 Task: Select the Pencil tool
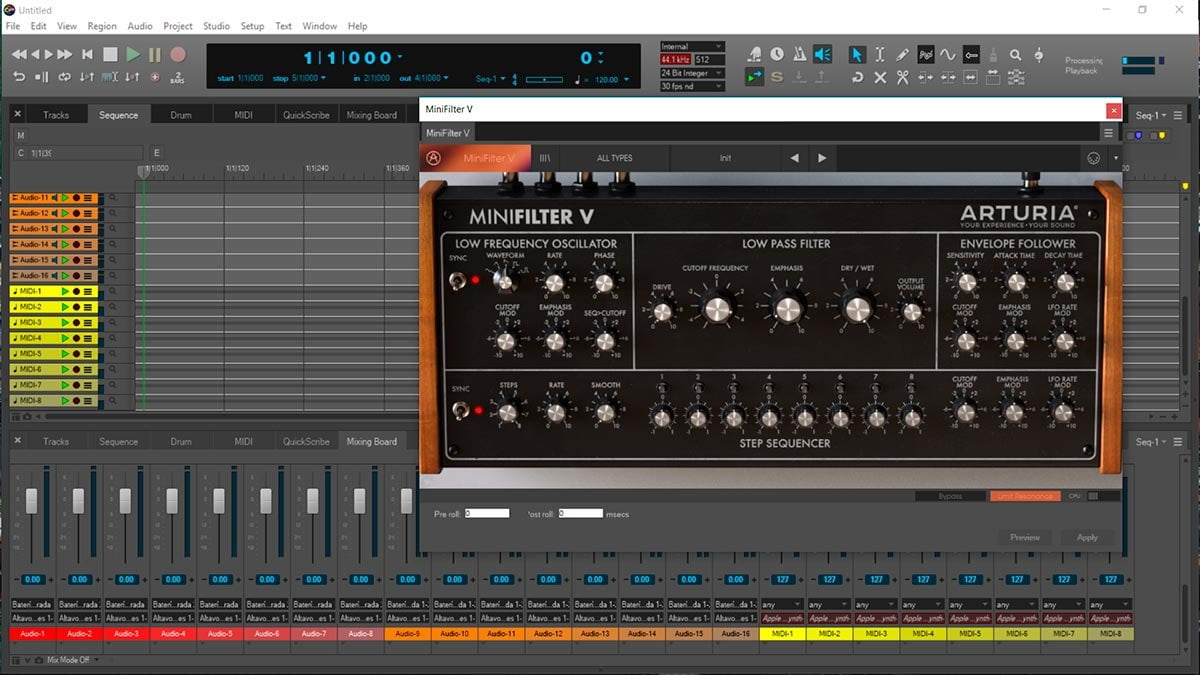tap(903, 55)
